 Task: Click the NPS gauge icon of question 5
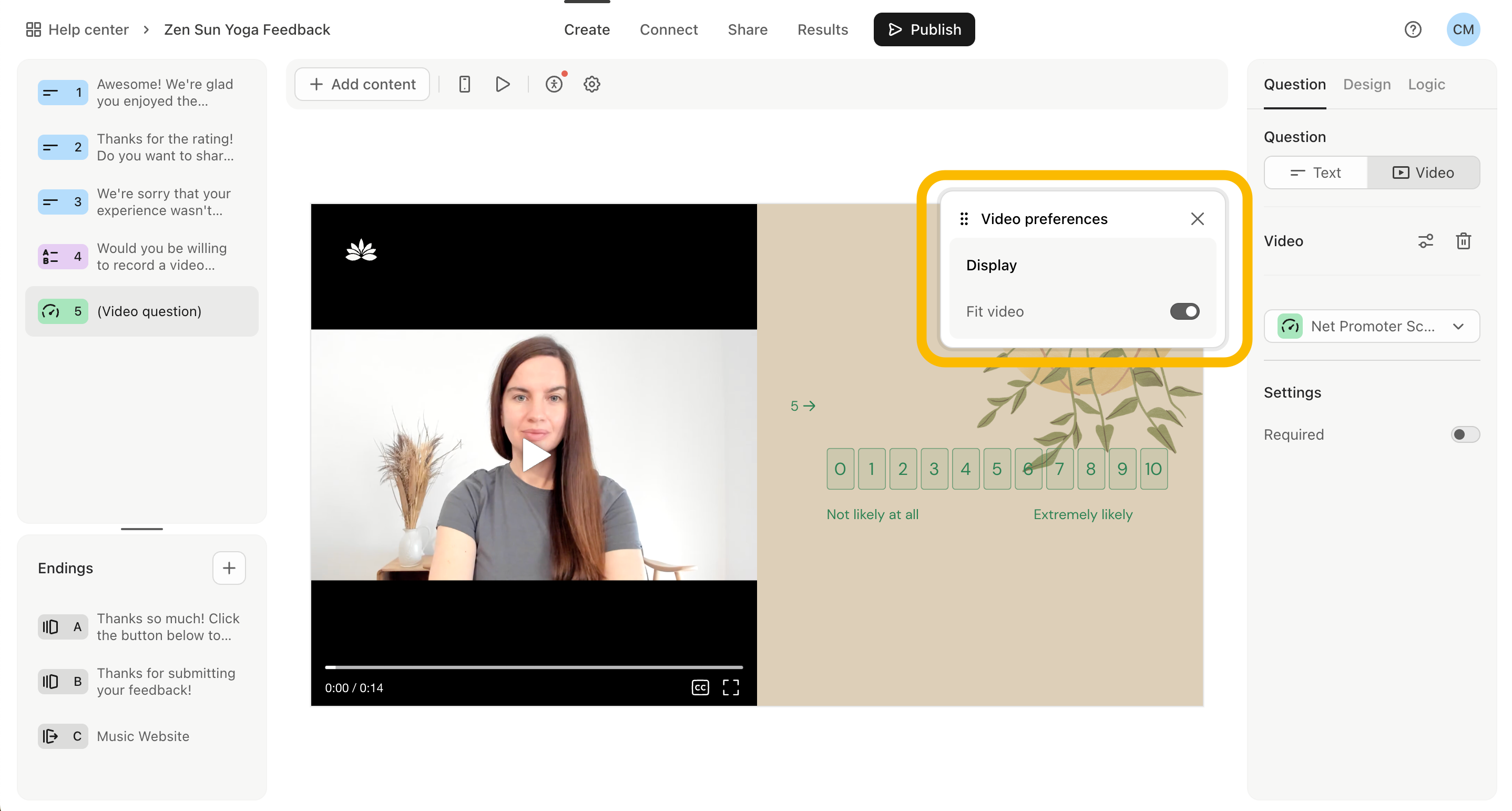51,311
